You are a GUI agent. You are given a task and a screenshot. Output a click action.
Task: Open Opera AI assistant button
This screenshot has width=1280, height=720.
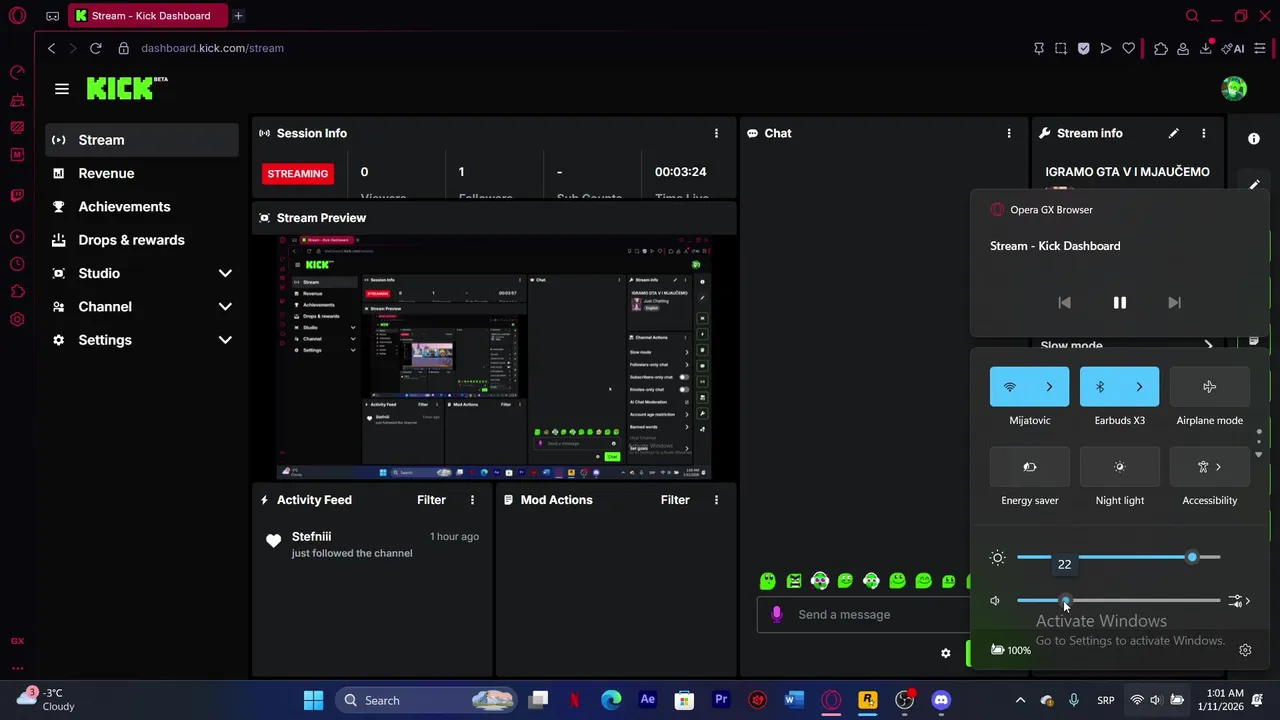tap(1233, 48)
